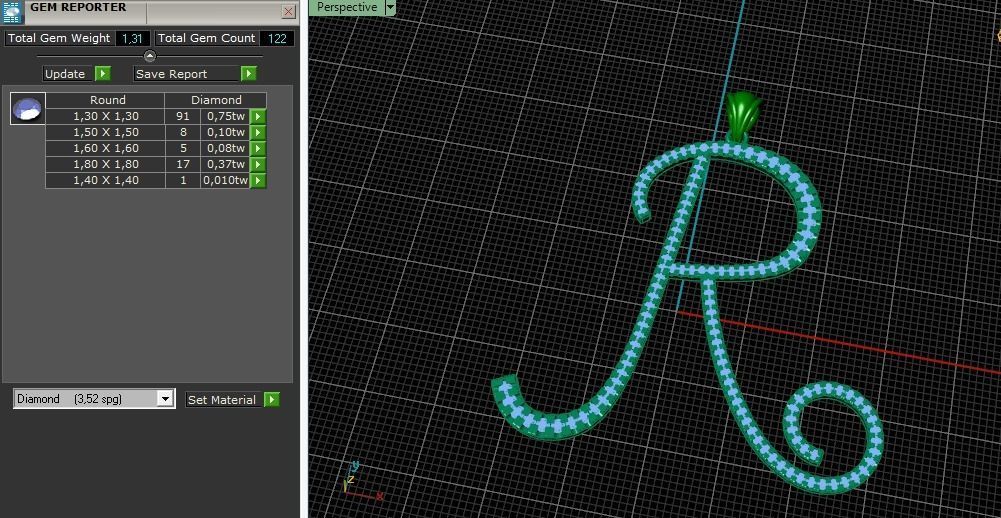The width and height of the screenshot is (1001, 518).
Task: Open the Diamond (3,52 spg) material dropdown
Action: [x=165, y=399]
